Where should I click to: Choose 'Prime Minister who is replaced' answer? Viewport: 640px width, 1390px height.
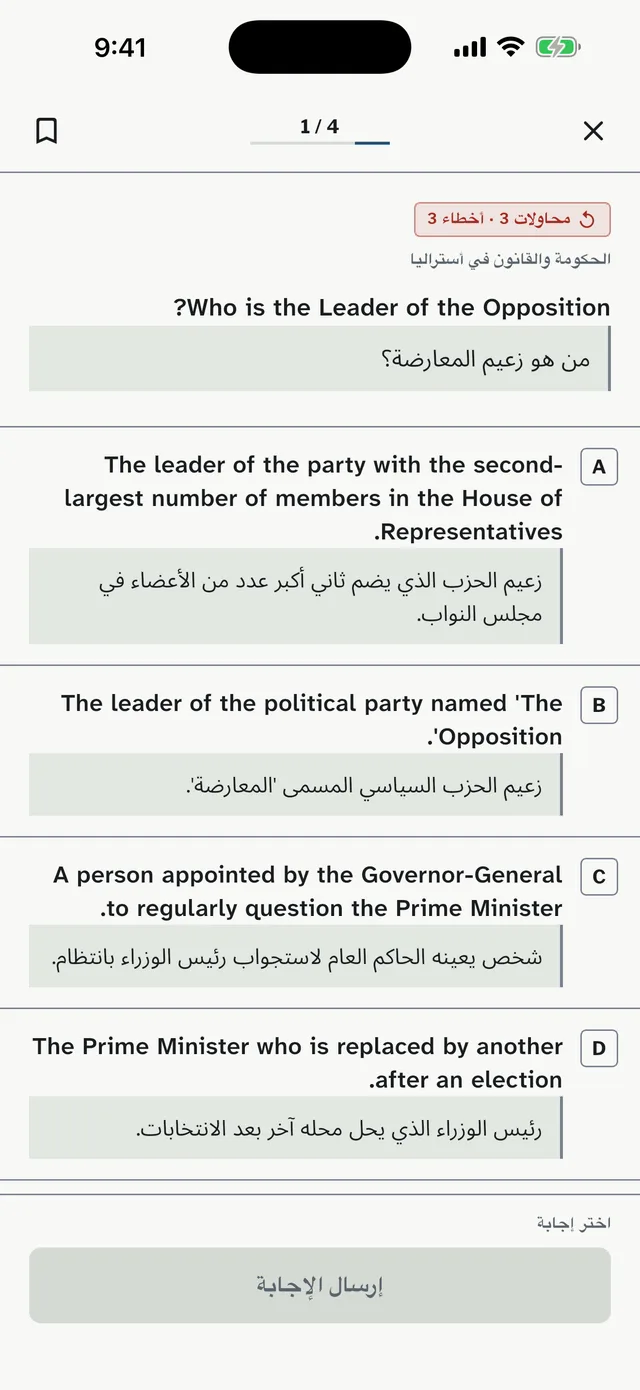pyautogui.click(x=298, y=1063)
